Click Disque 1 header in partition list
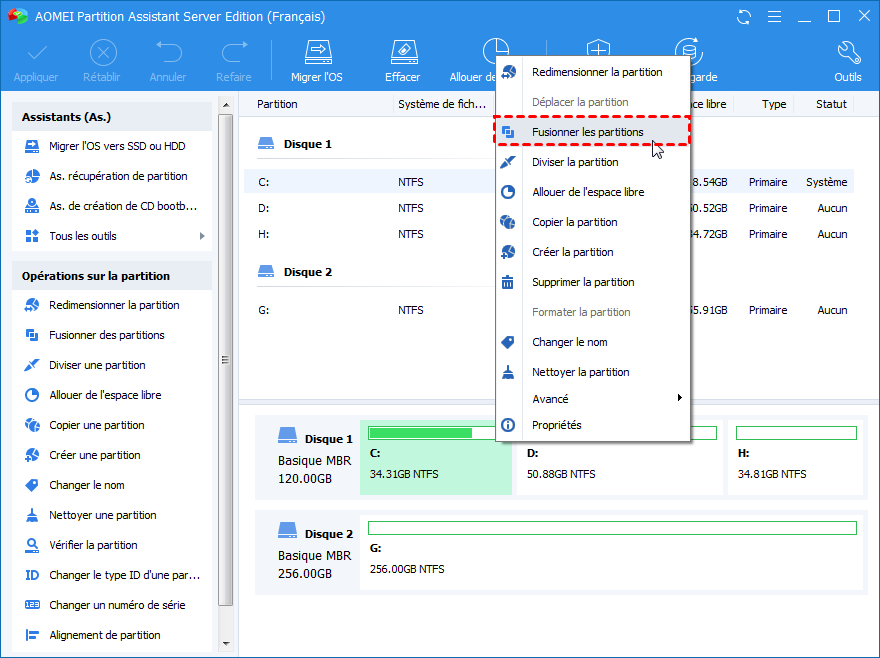The width and height of the screenshot is (880, 658). pyautogui.click(x=295, y=144)
